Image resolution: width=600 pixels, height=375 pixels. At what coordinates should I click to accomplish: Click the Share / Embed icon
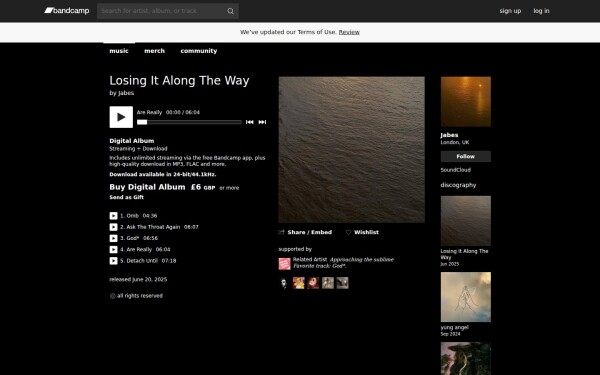click(282, 232)
